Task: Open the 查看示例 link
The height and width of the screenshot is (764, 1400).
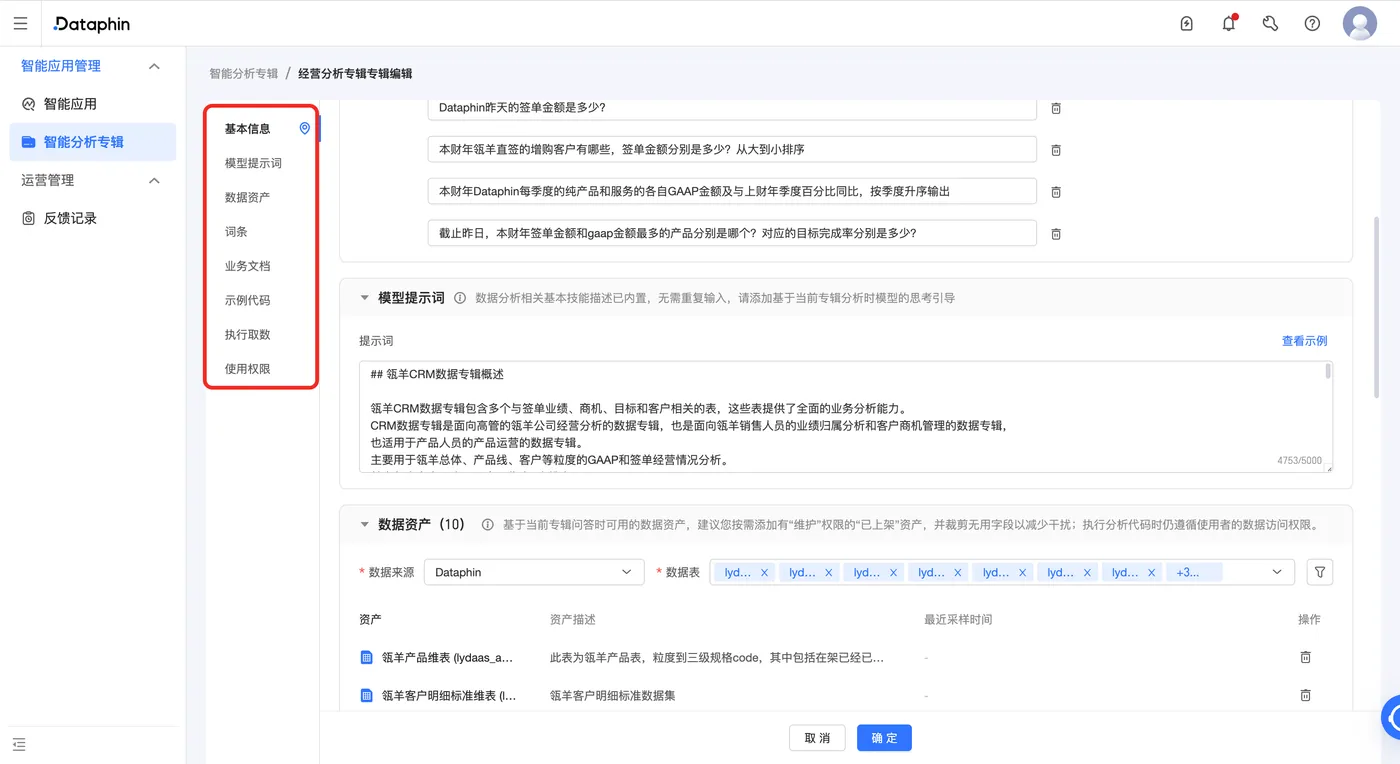Action: point(1305,341)
